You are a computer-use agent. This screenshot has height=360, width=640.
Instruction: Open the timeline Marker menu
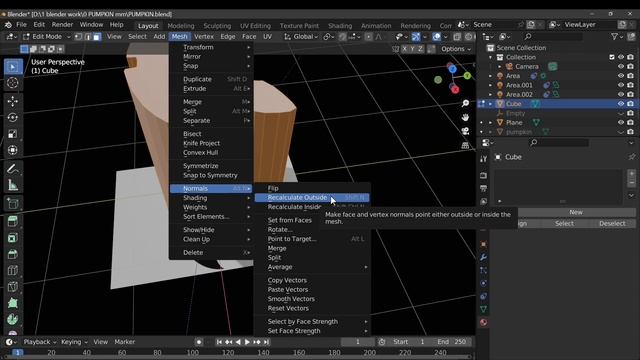click(124, 342)
